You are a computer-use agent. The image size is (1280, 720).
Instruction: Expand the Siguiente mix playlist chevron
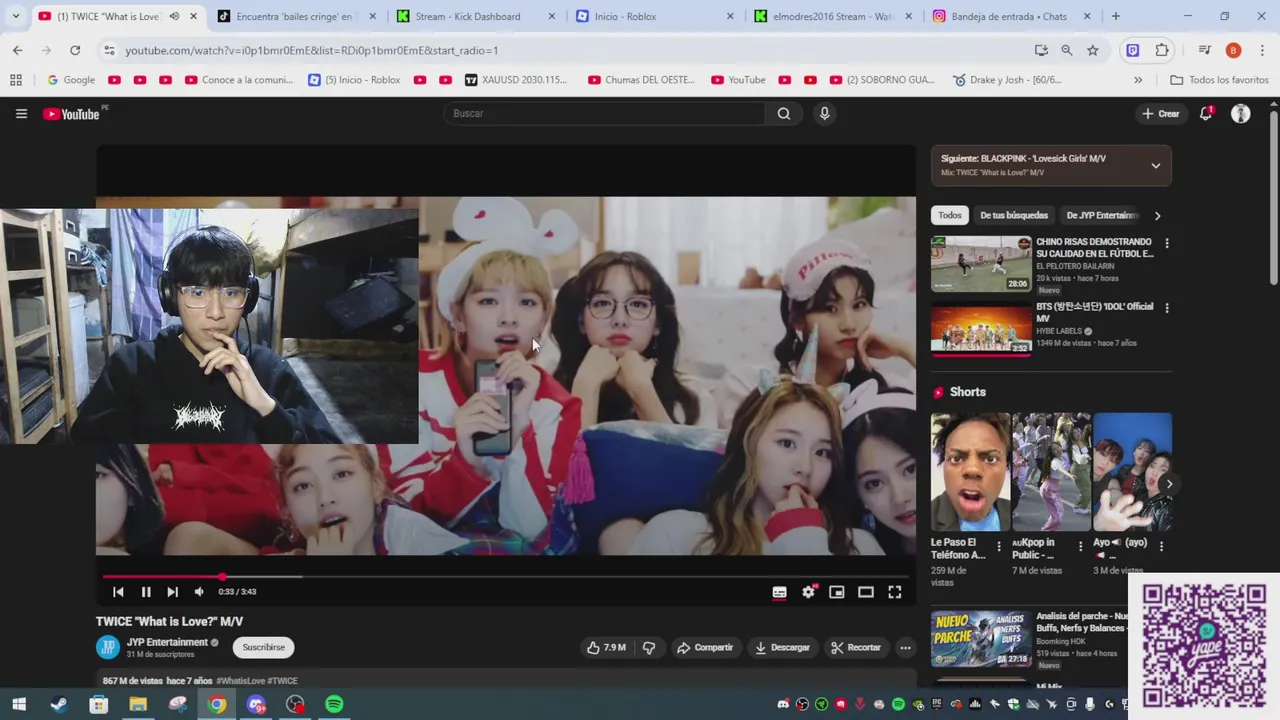(1156, 166)
